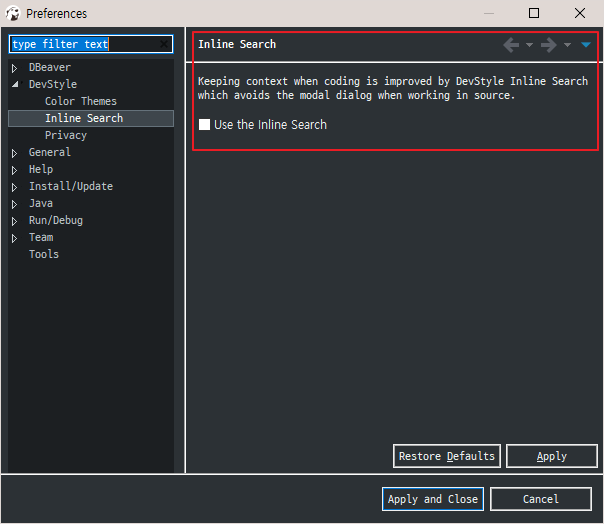Image resolution: width=604 pixels, height=524 pixels.
Task: Click Apply and Close button
Action: (x=433, y=499)
